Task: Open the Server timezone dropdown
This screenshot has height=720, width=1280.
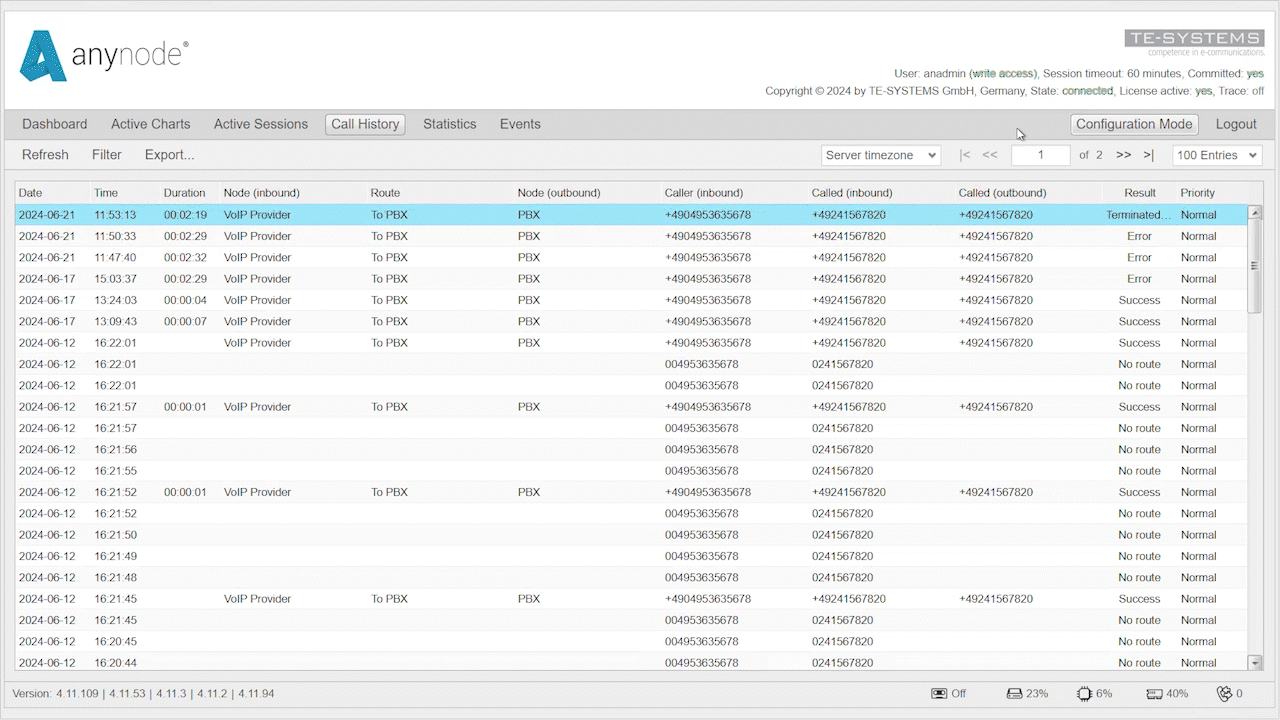Action: (x=881, y=155)
